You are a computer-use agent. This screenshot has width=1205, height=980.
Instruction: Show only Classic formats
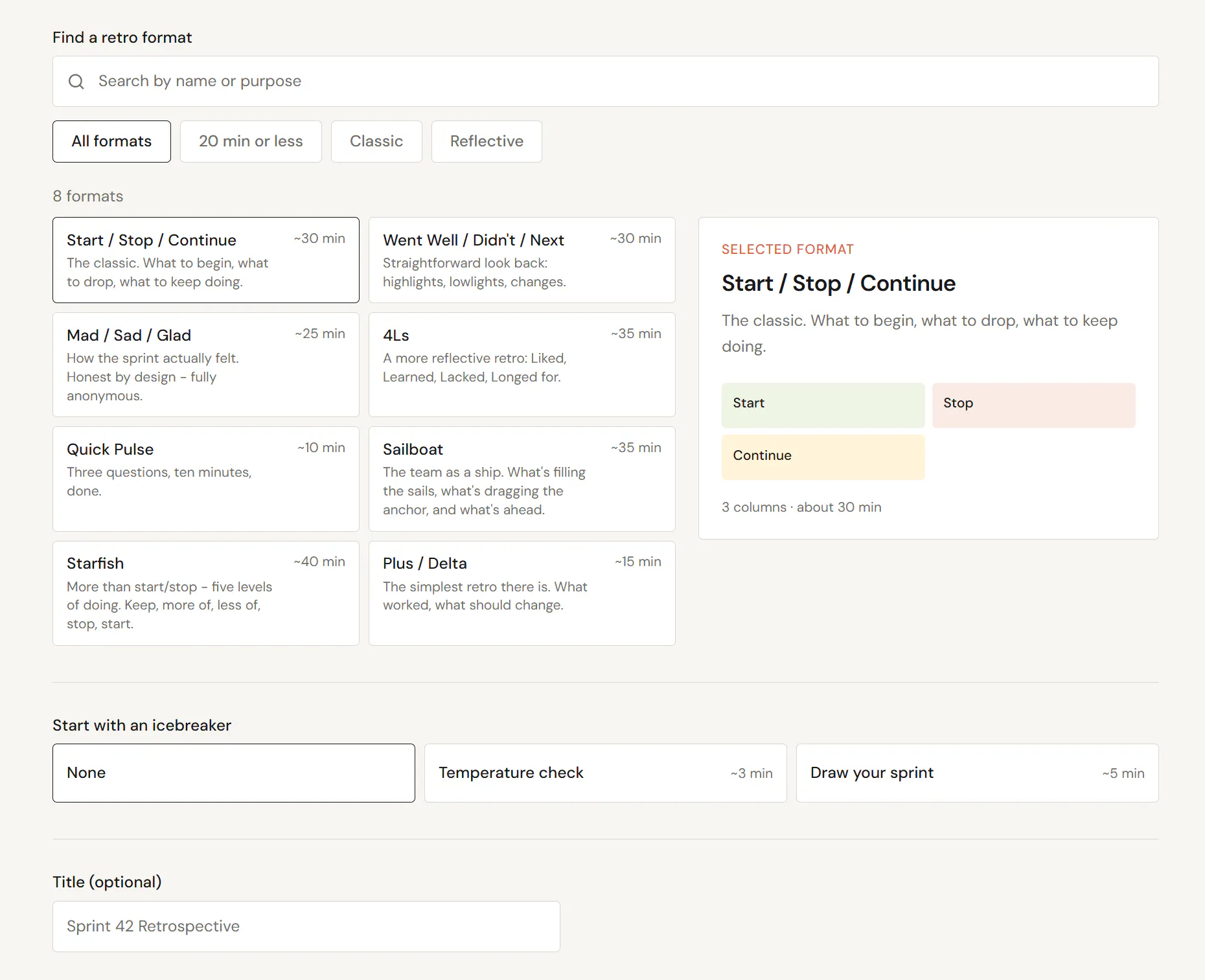click(376, 141)
